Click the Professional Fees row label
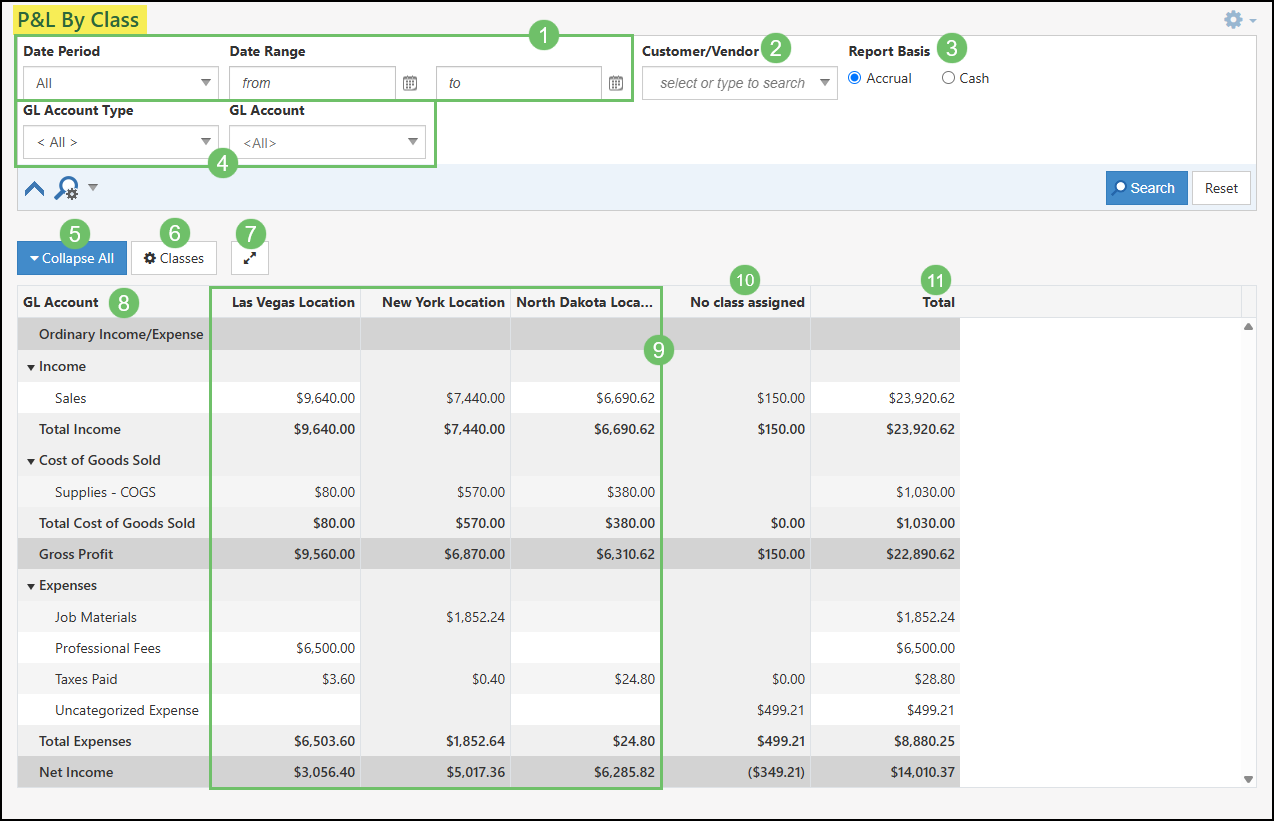The height and width of the screenshot is (821, 1274). (108, 648)
